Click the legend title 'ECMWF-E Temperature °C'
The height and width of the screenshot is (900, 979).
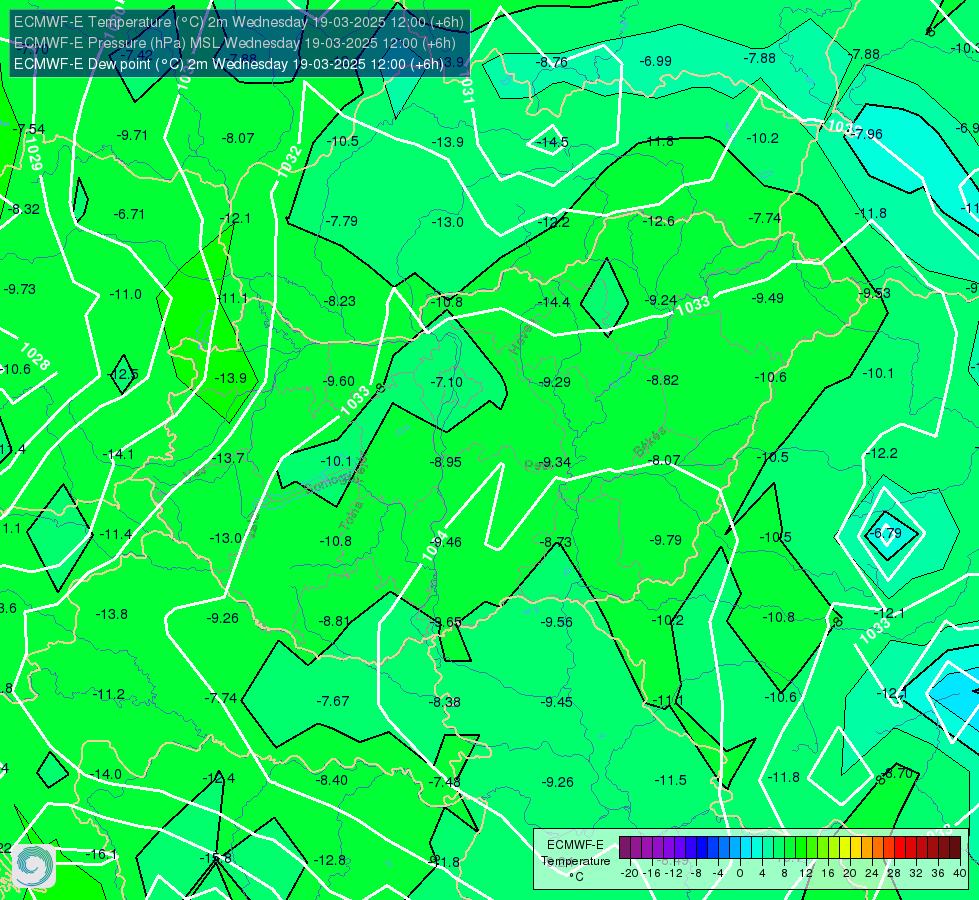tap(575, 861)
